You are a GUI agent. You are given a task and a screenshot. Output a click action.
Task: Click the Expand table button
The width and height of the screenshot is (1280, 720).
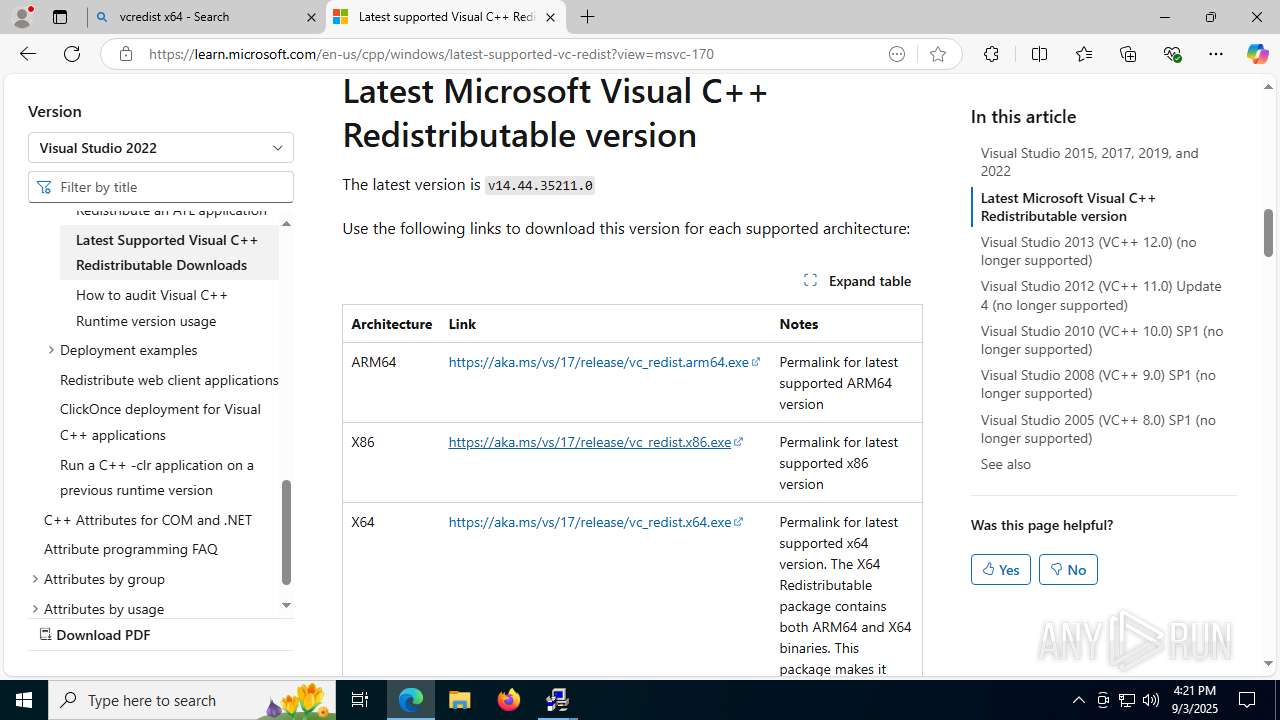click(858, 281)
